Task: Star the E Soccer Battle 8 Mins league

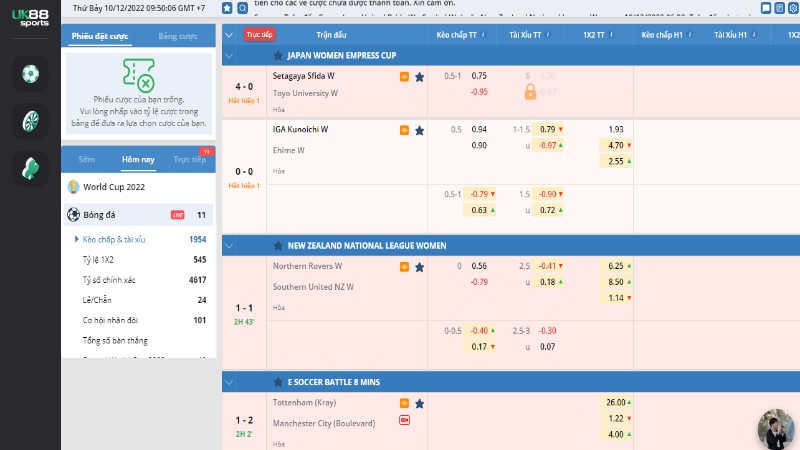Action: pyautogui.click(x=278, y=382)
